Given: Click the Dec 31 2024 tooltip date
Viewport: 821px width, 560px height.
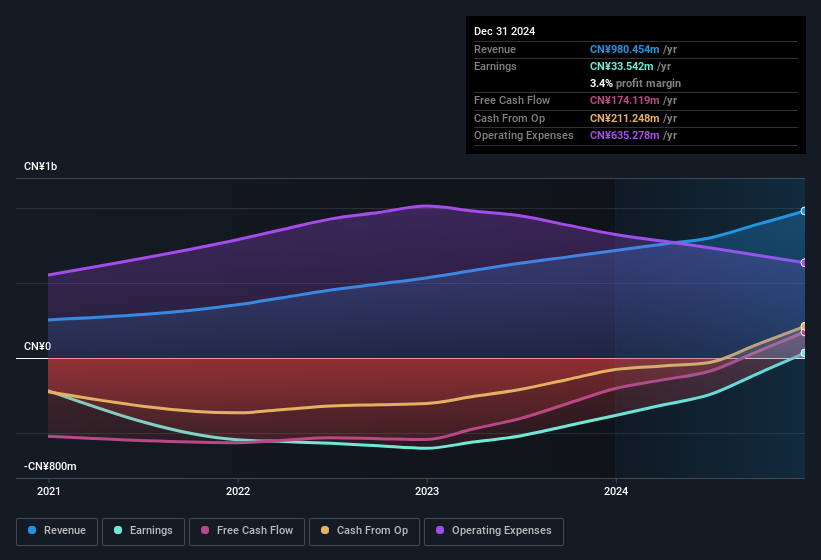Looking at the screenshot, I should (504, 31).
